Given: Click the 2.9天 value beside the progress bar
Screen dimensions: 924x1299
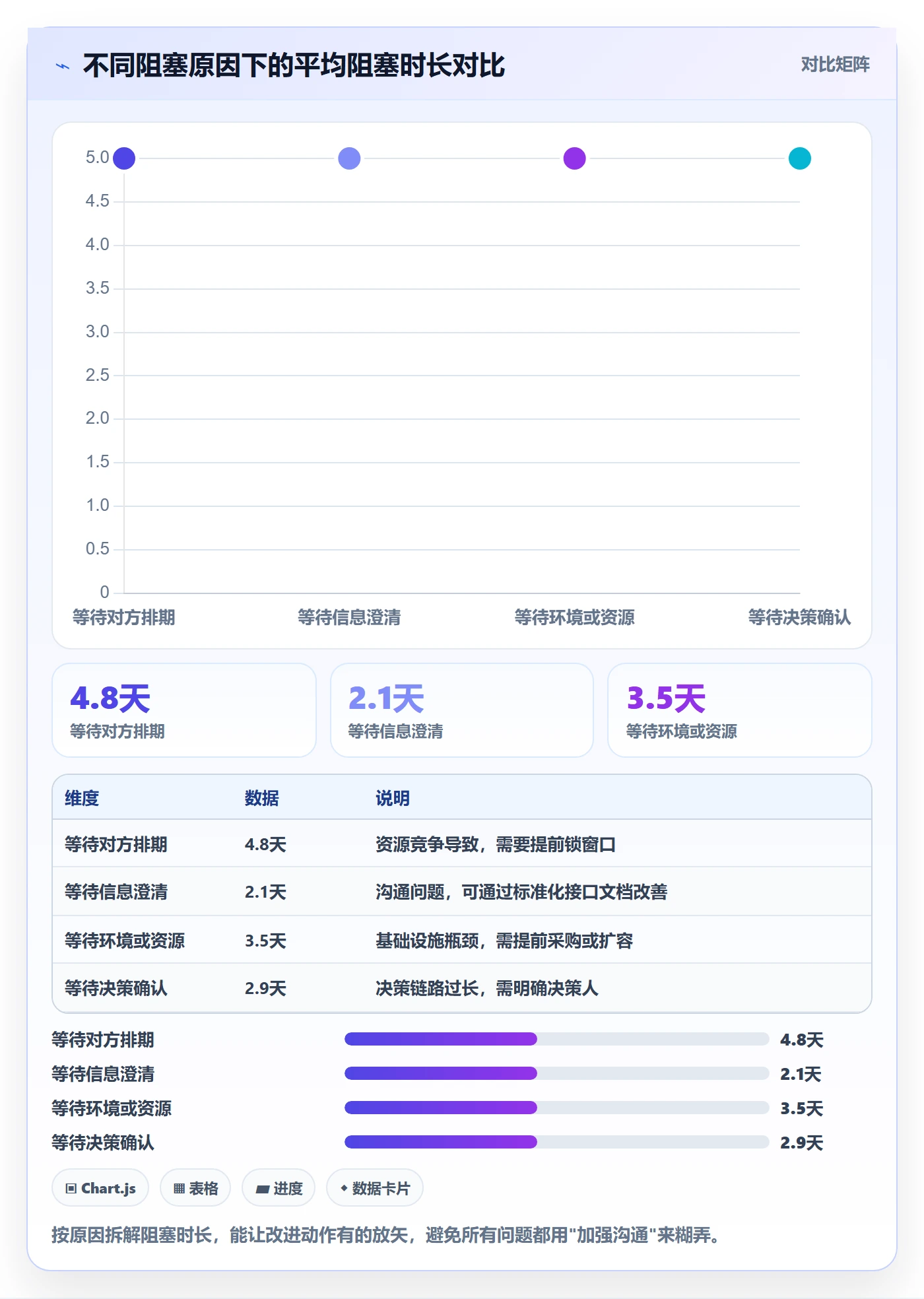Looking at the screenshot, I should click(802, 1143).
